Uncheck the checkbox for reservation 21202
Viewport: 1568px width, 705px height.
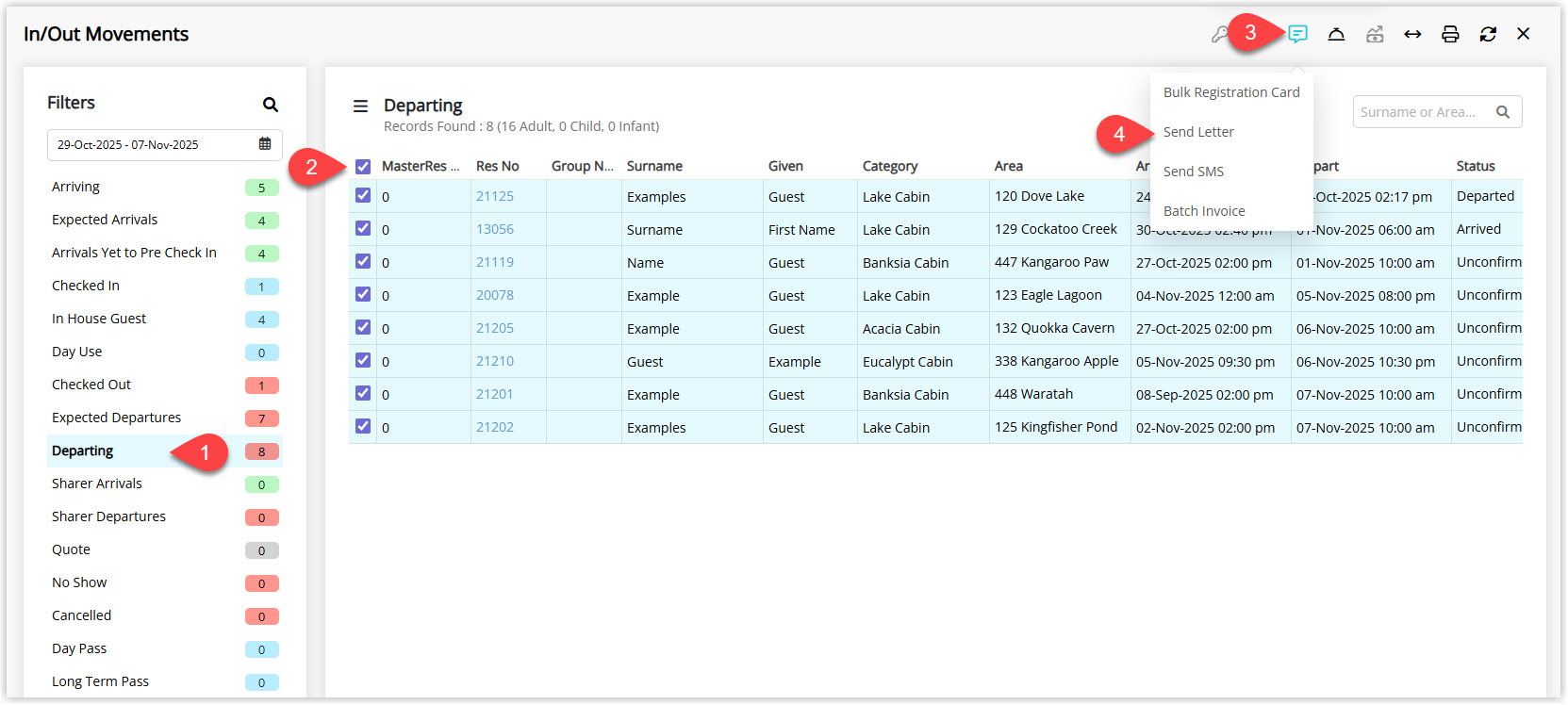pos(363,427)
